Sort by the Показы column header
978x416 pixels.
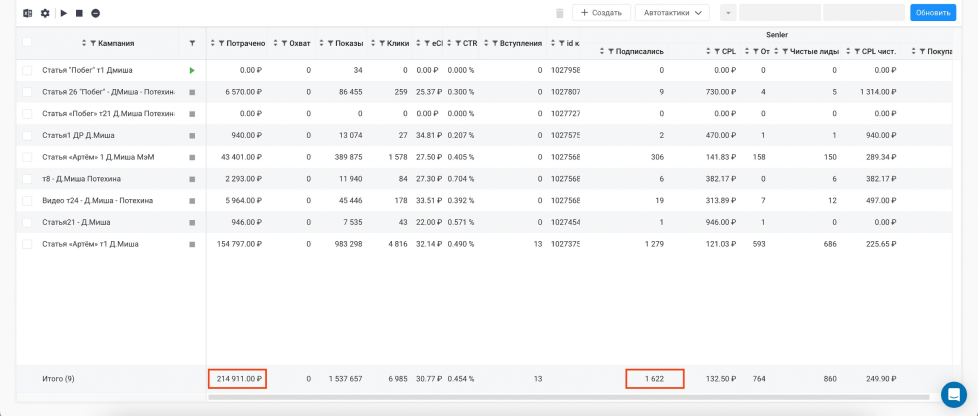point(349,43)
